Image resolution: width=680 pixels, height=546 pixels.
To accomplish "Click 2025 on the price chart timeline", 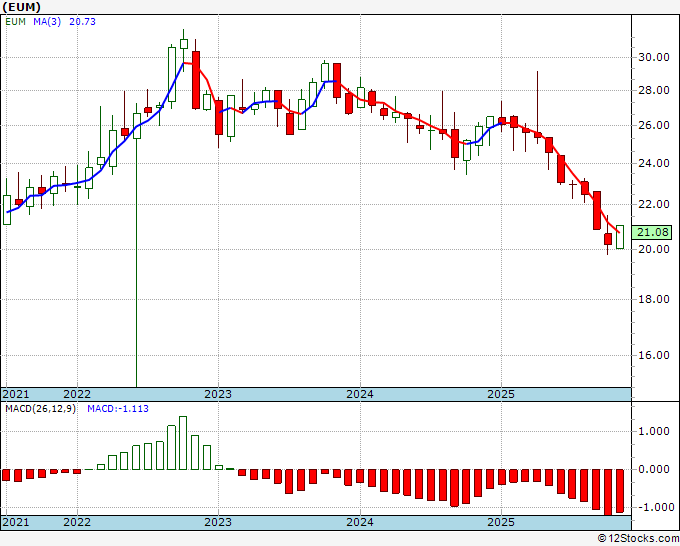I will click(x=501, y=394).
